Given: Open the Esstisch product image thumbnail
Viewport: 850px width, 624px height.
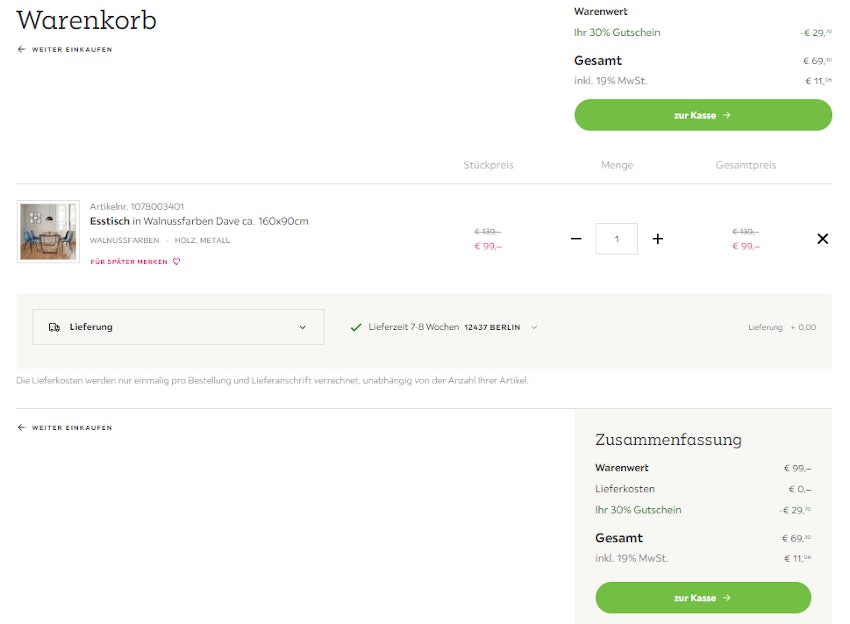Looking at the screenshot, I should pos(48,231).
